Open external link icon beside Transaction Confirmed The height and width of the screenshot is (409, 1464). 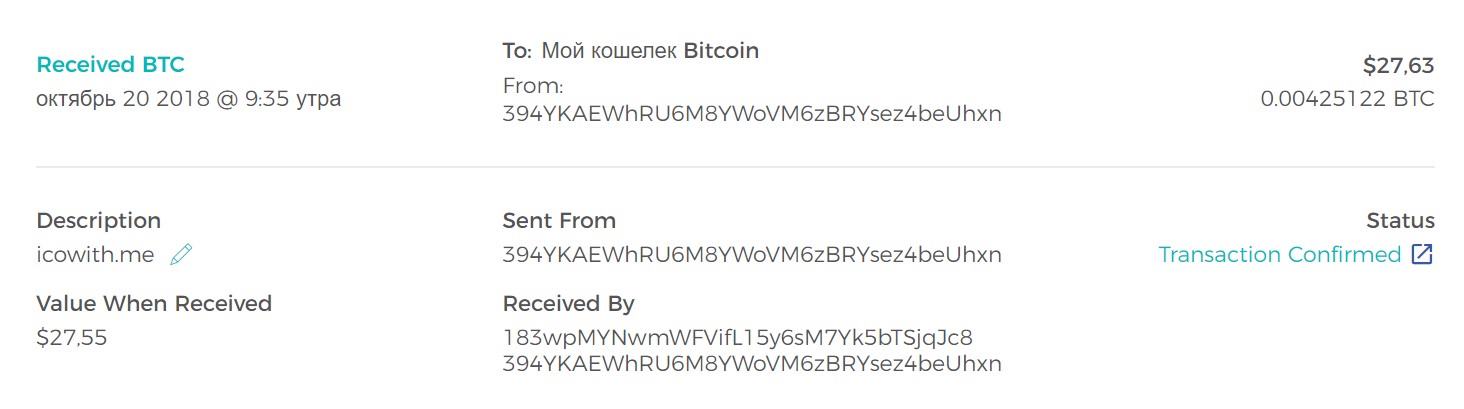[1422, 254]
